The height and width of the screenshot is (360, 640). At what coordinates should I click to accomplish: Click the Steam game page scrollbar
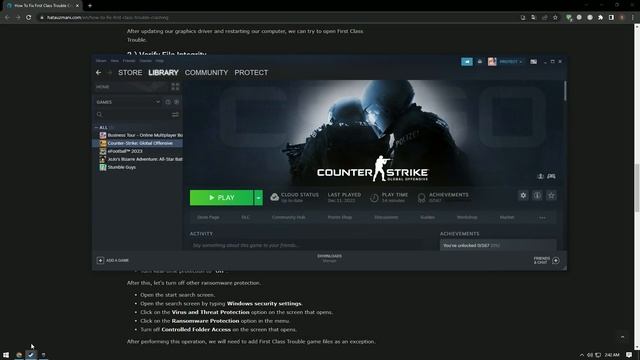click(565, 91)
